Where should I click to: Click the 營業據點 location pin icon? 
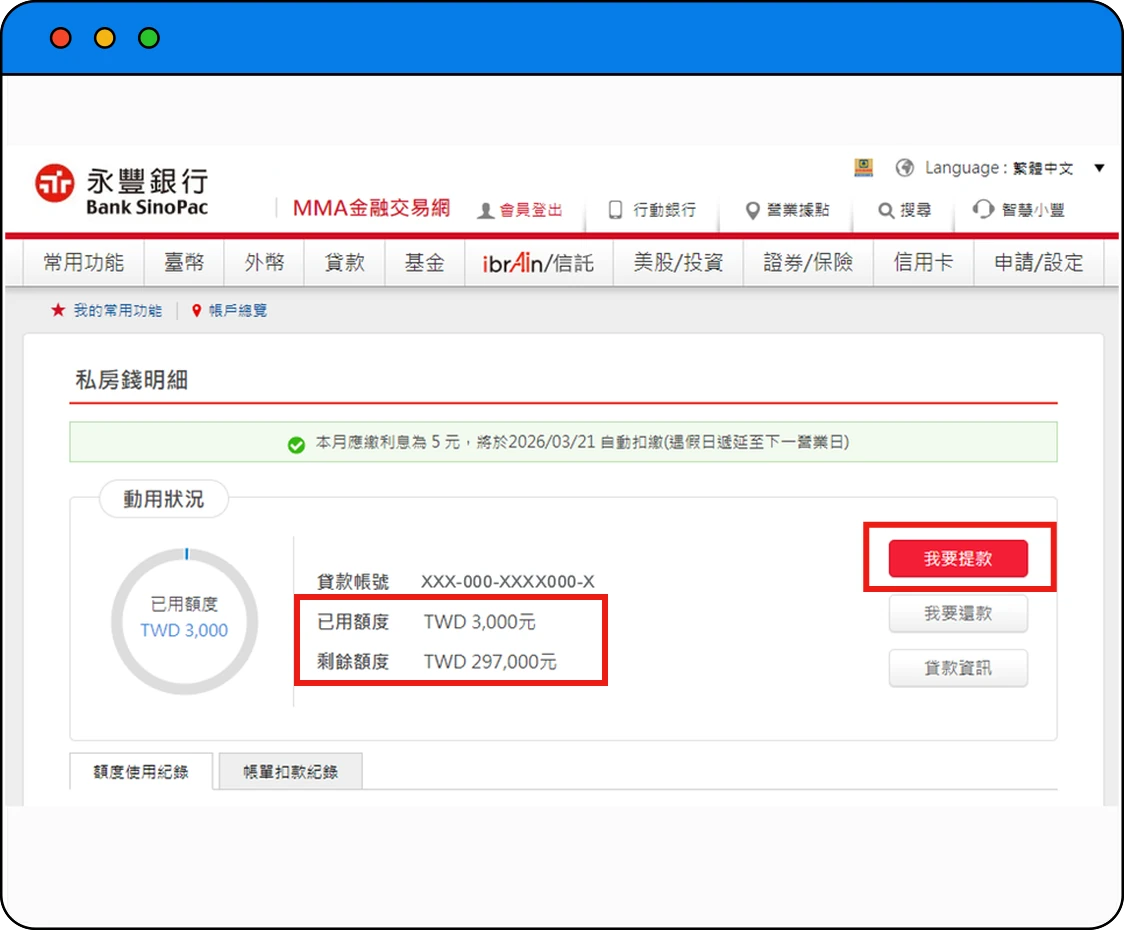point(752,210)
